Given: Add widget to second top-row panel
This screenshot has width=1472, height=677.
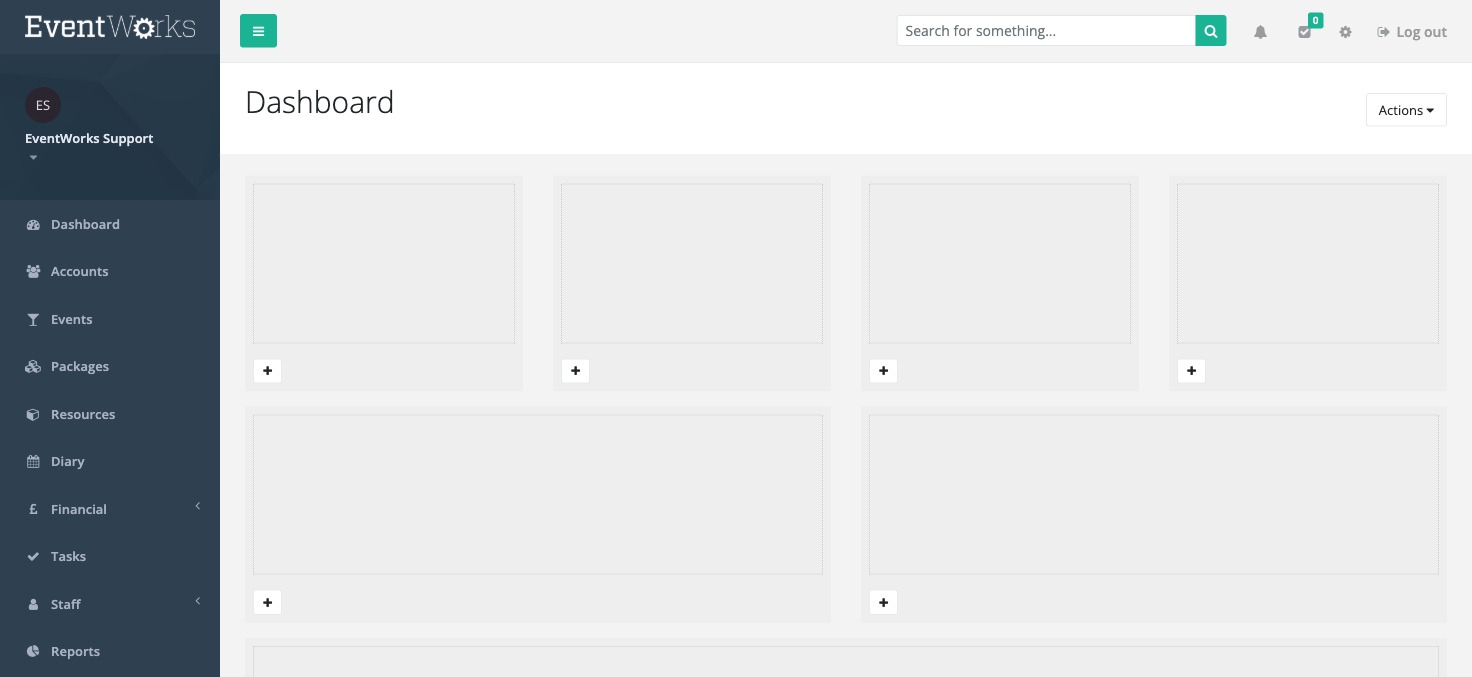Looking at the screenshot, I should point(575,371).
